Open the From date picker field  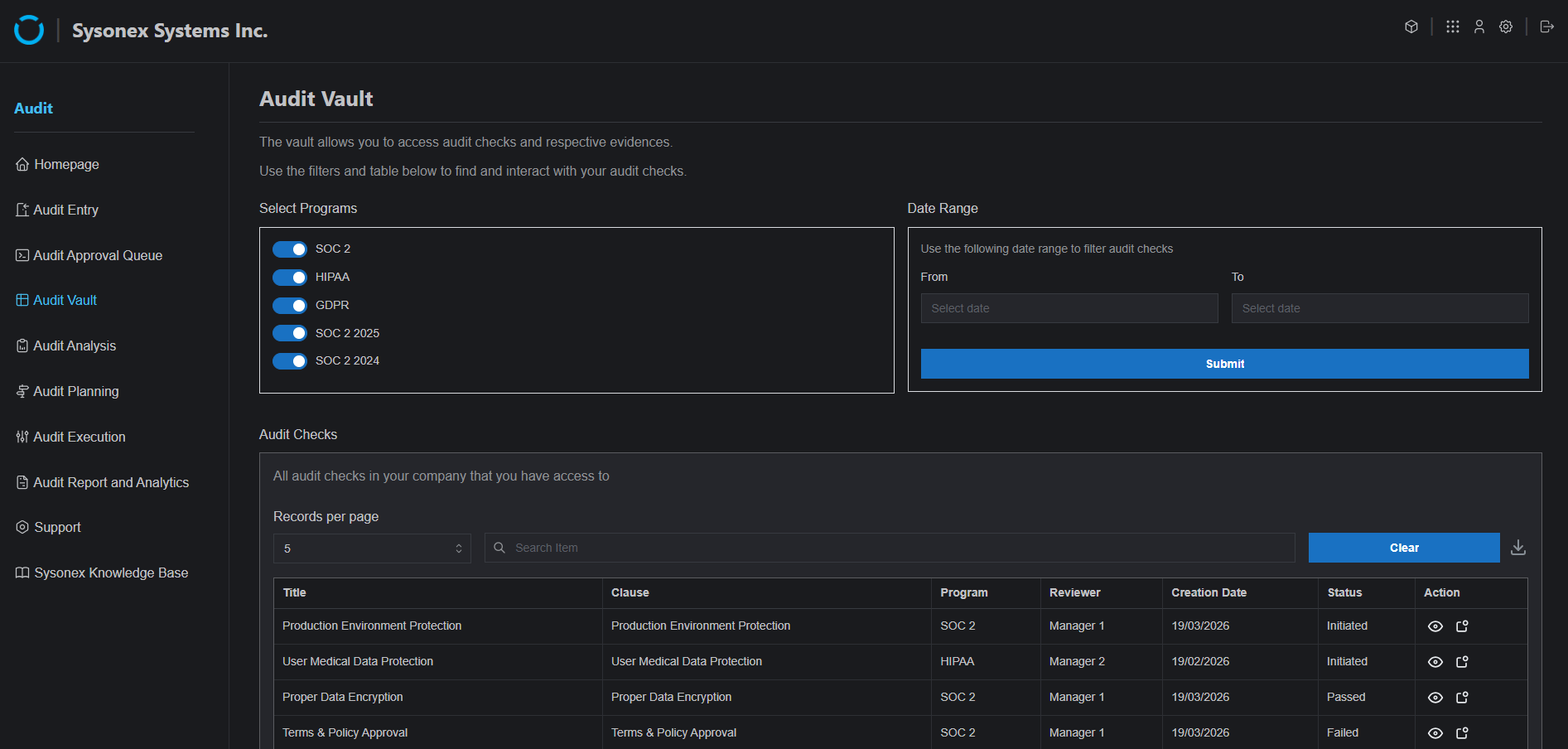[x=1069, y=308]
